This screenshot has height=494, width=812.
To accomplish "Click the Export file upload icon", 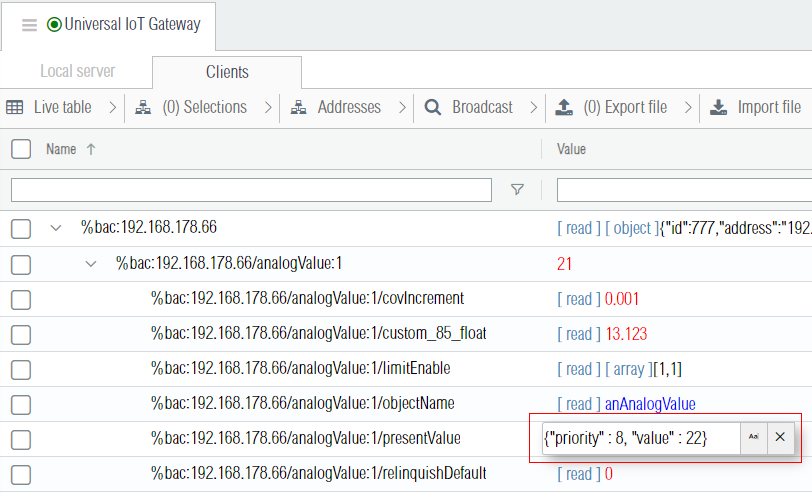I will 564,107.
